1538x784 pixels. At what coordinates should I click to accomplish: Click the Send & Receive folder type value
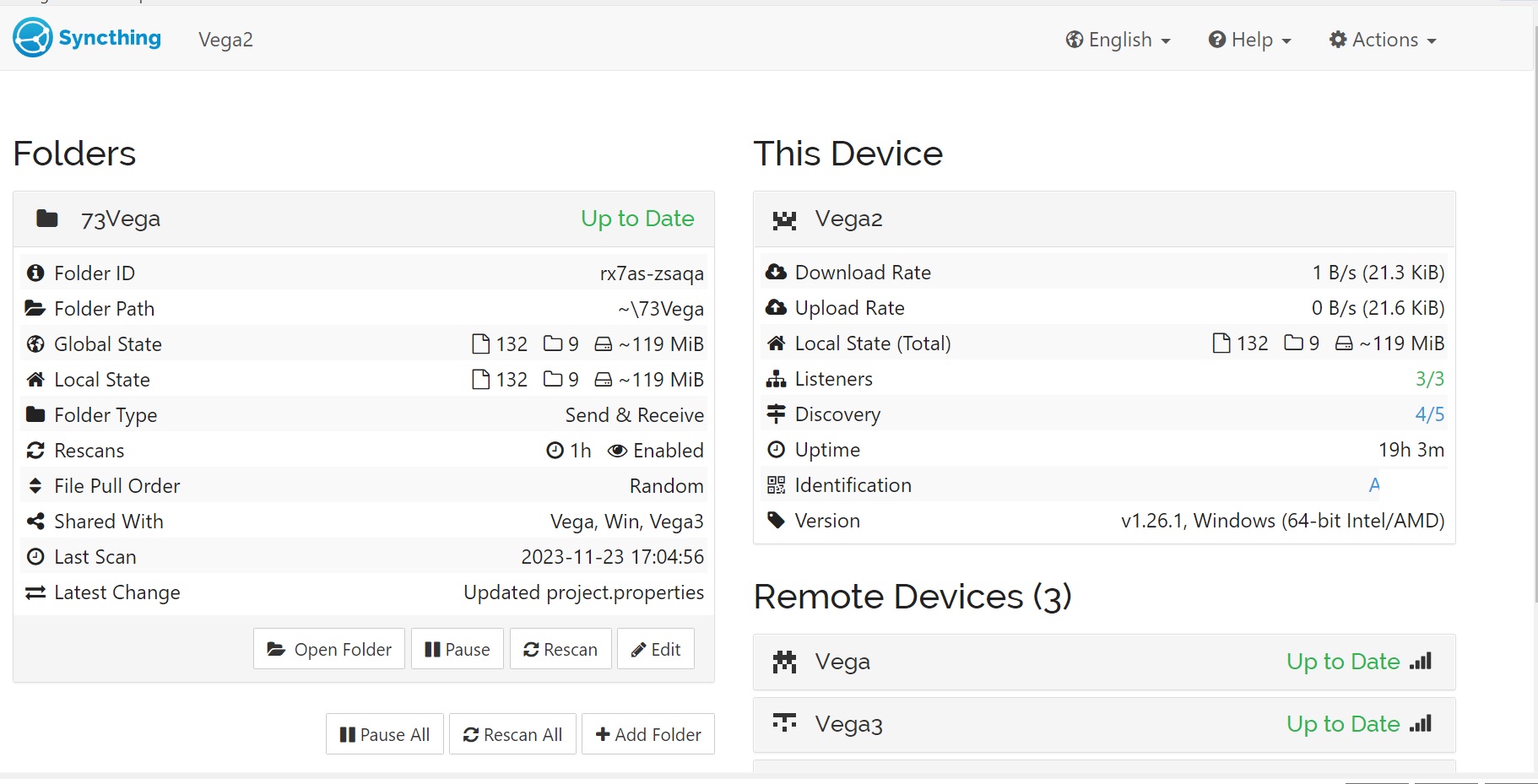tap(635, 415)
